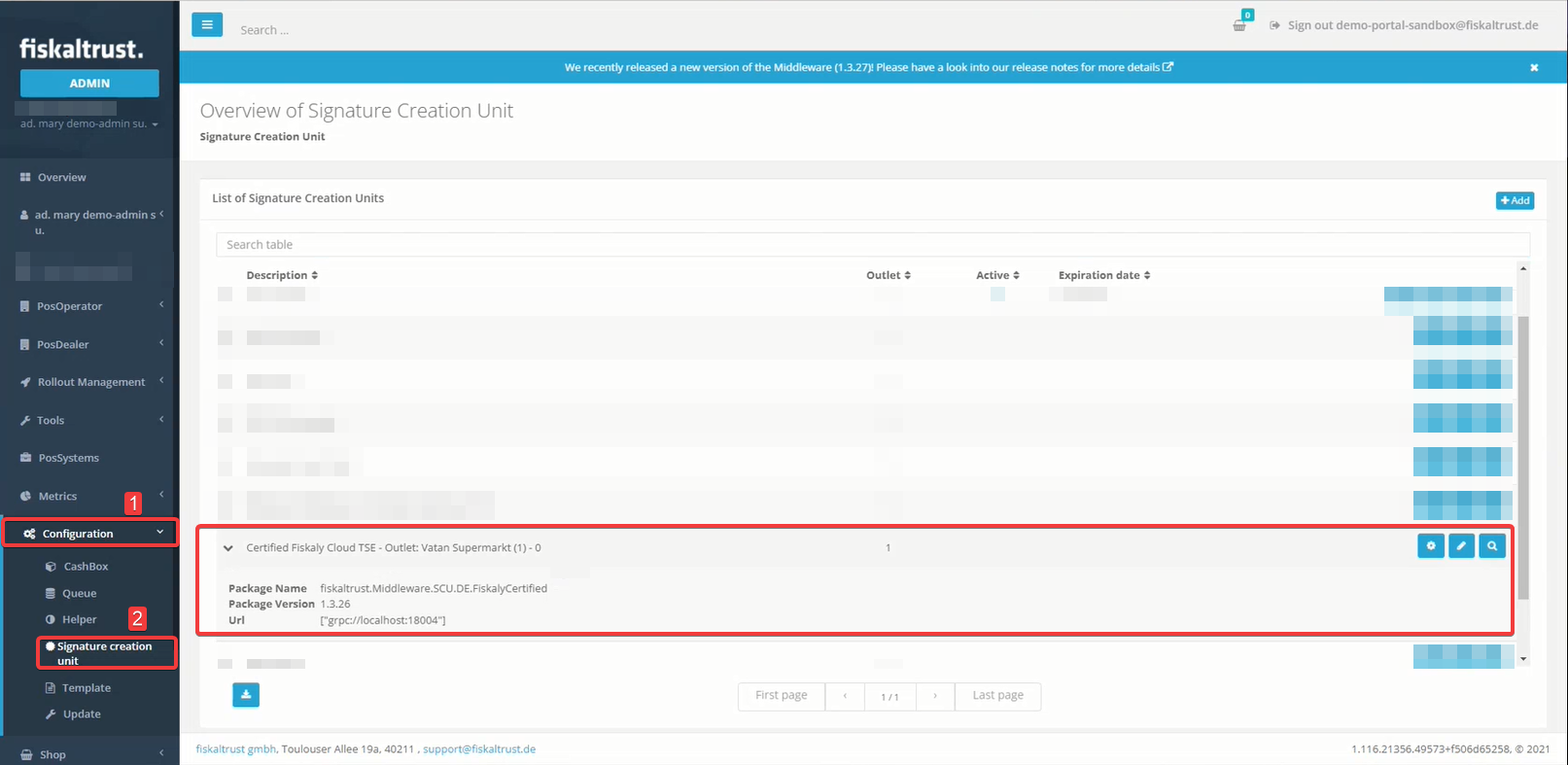The image size is (1568, 765).
Task: Click the Metrics pie chart icon
Action: [x=26, y=496]
